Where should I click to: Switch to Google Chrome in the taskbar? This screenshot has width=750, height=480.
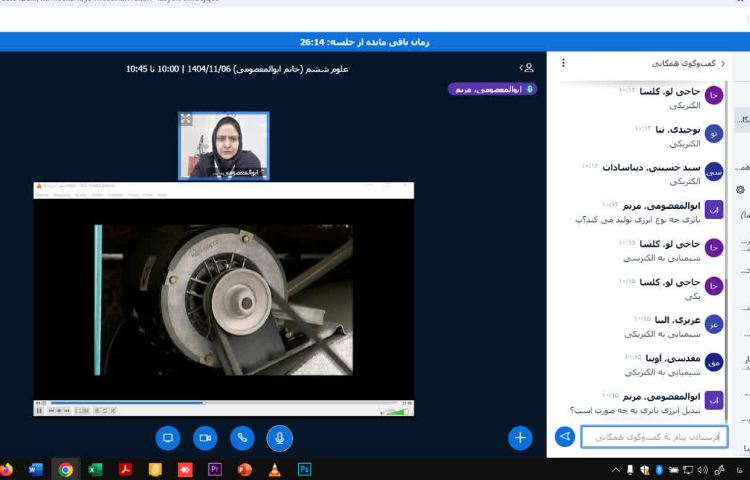(66, 469)
